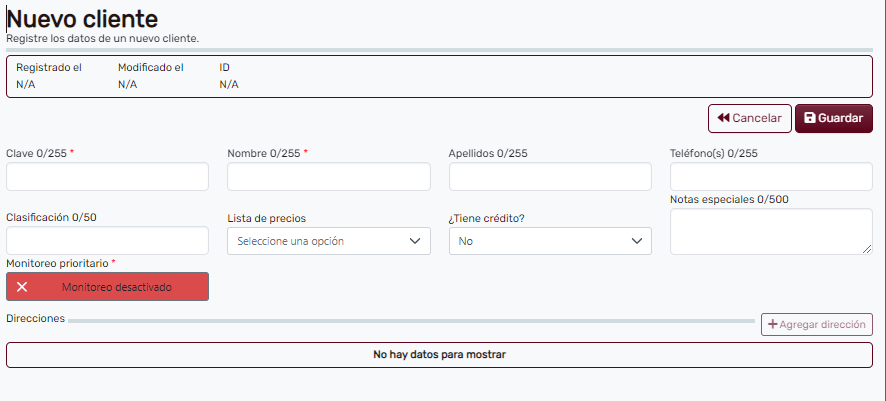Click the 'No hay datos para mostrar' message

click(439, 355)
